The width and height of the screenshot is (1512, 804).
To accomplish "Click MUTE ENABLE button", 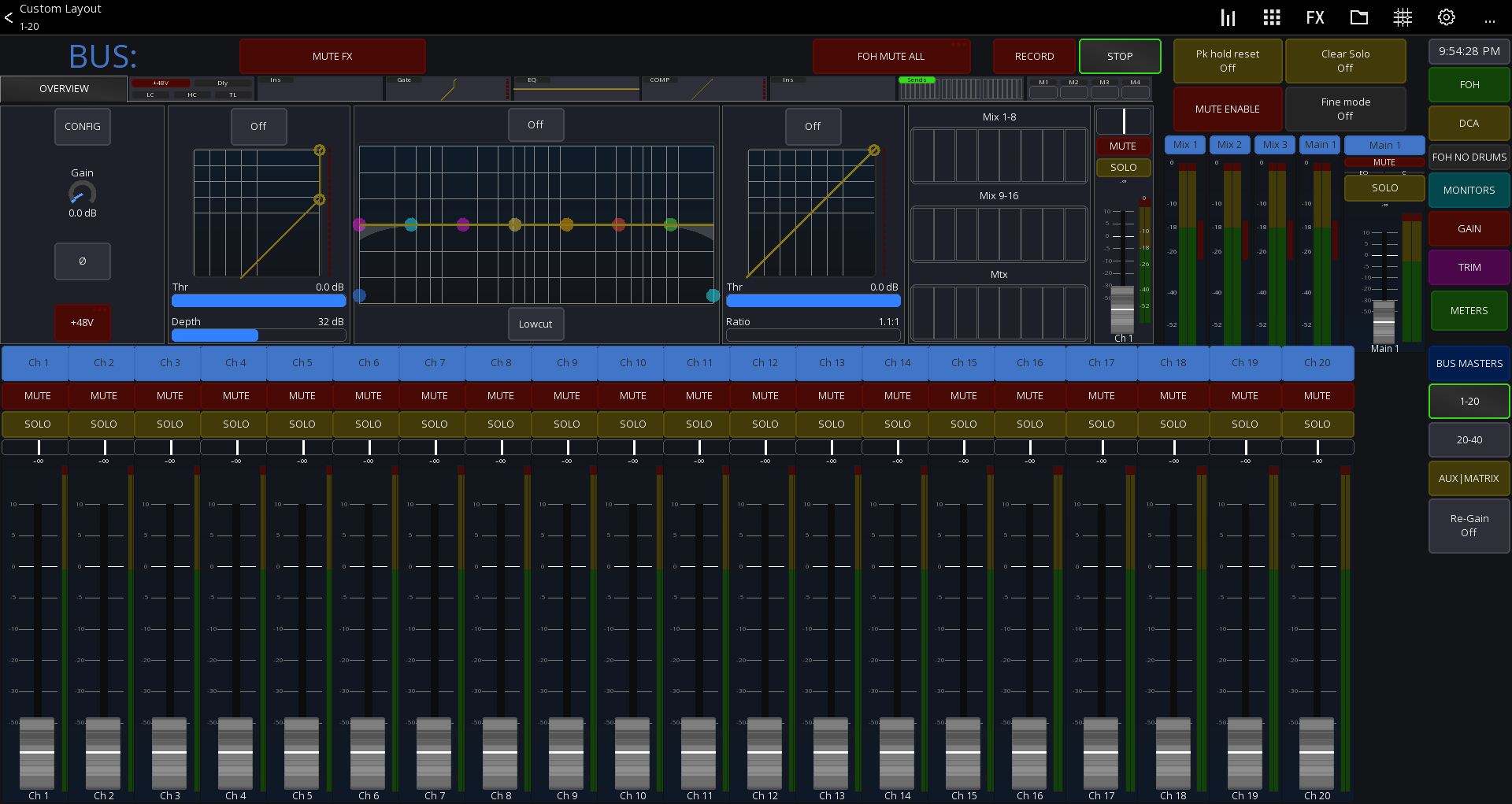I will 1228,109.
